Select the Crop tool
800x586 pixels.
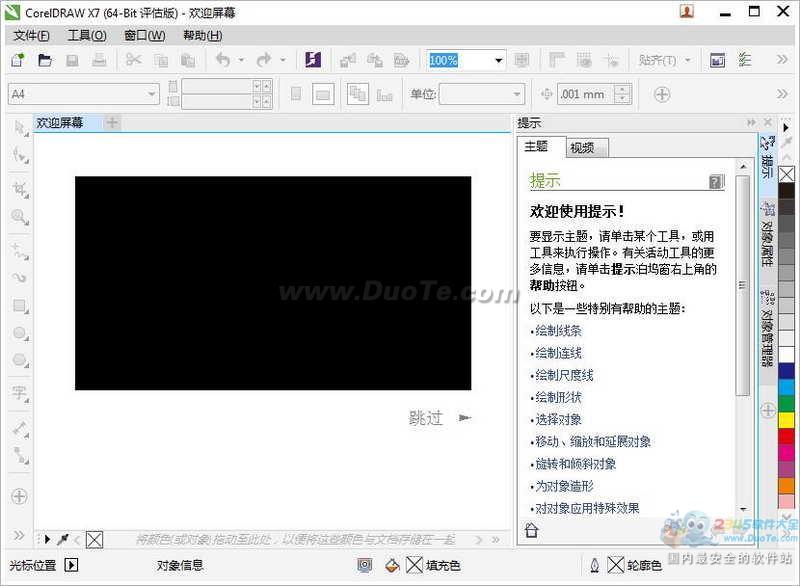click(x=20, y=189)
